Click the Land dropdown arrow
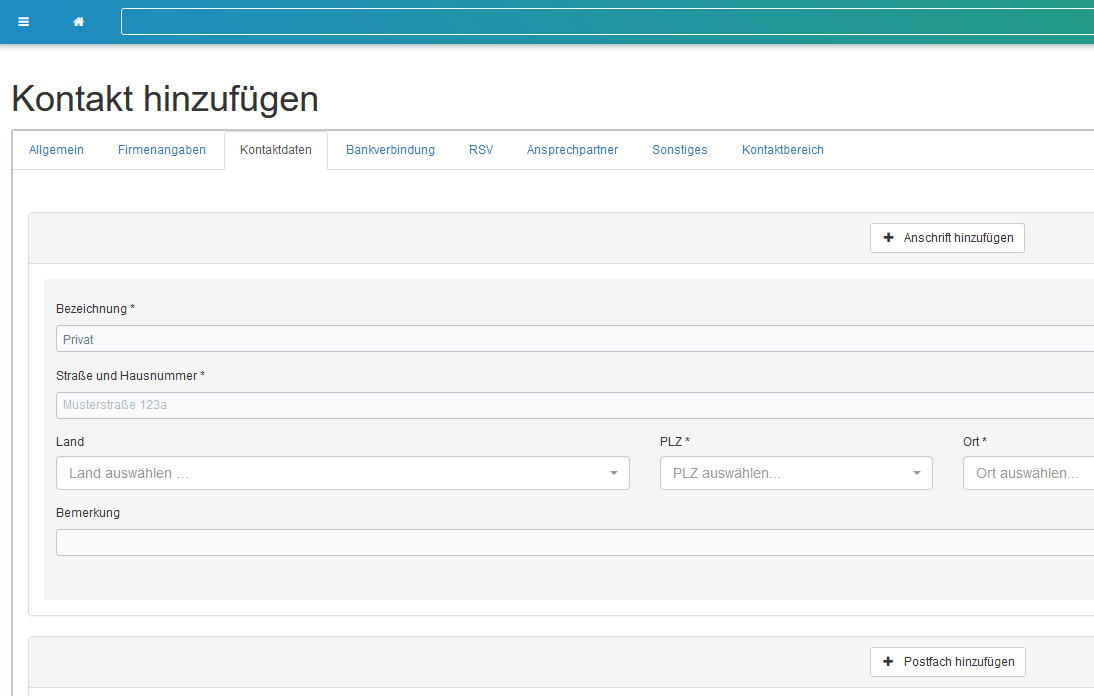 (x=614, y=473)
